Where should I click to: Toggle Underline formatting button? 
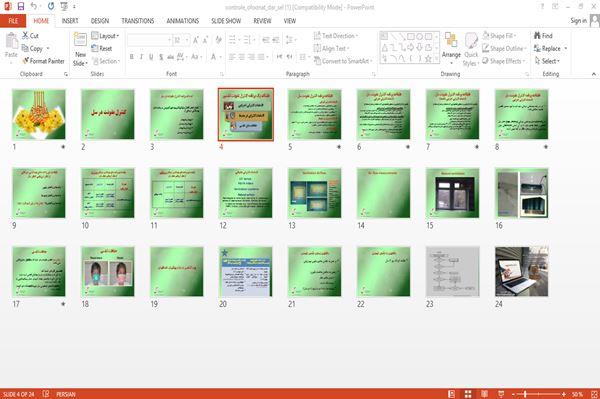click(151, 57)
